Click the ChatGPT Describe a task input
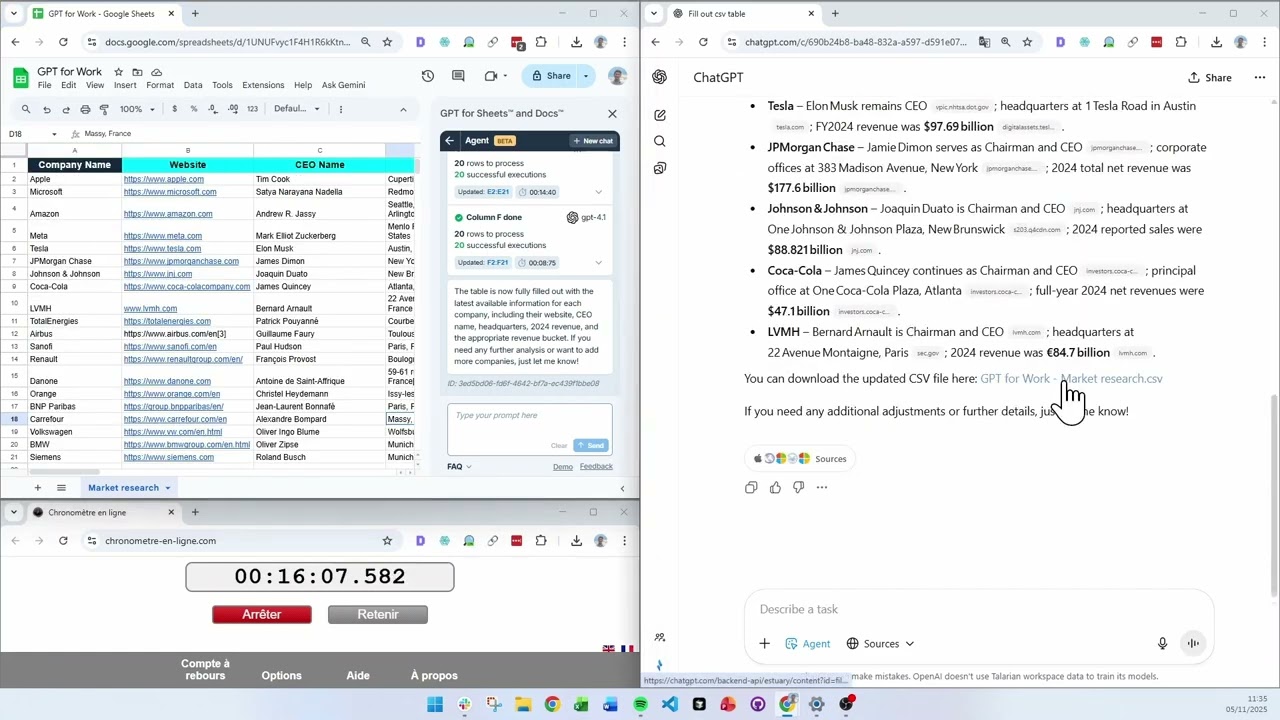The image size is (1280, 720). [x=978, y=609]
